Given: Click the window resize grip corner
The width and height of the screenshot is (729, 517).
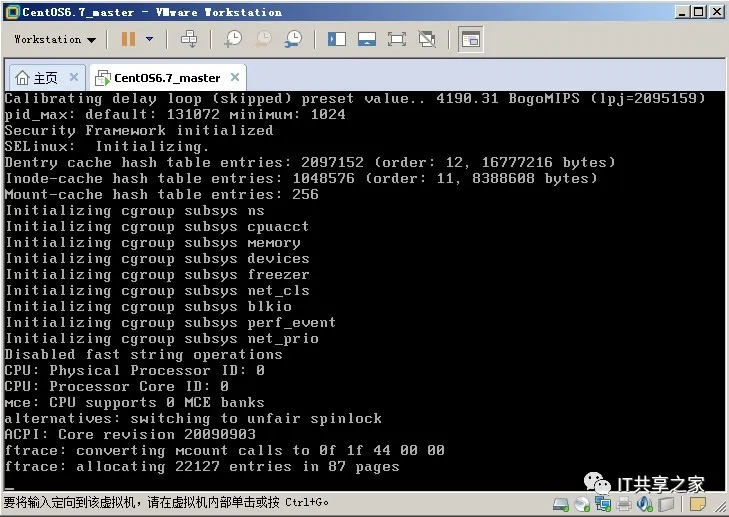Looking at the screenshot, I should click(x=722, y=507).
